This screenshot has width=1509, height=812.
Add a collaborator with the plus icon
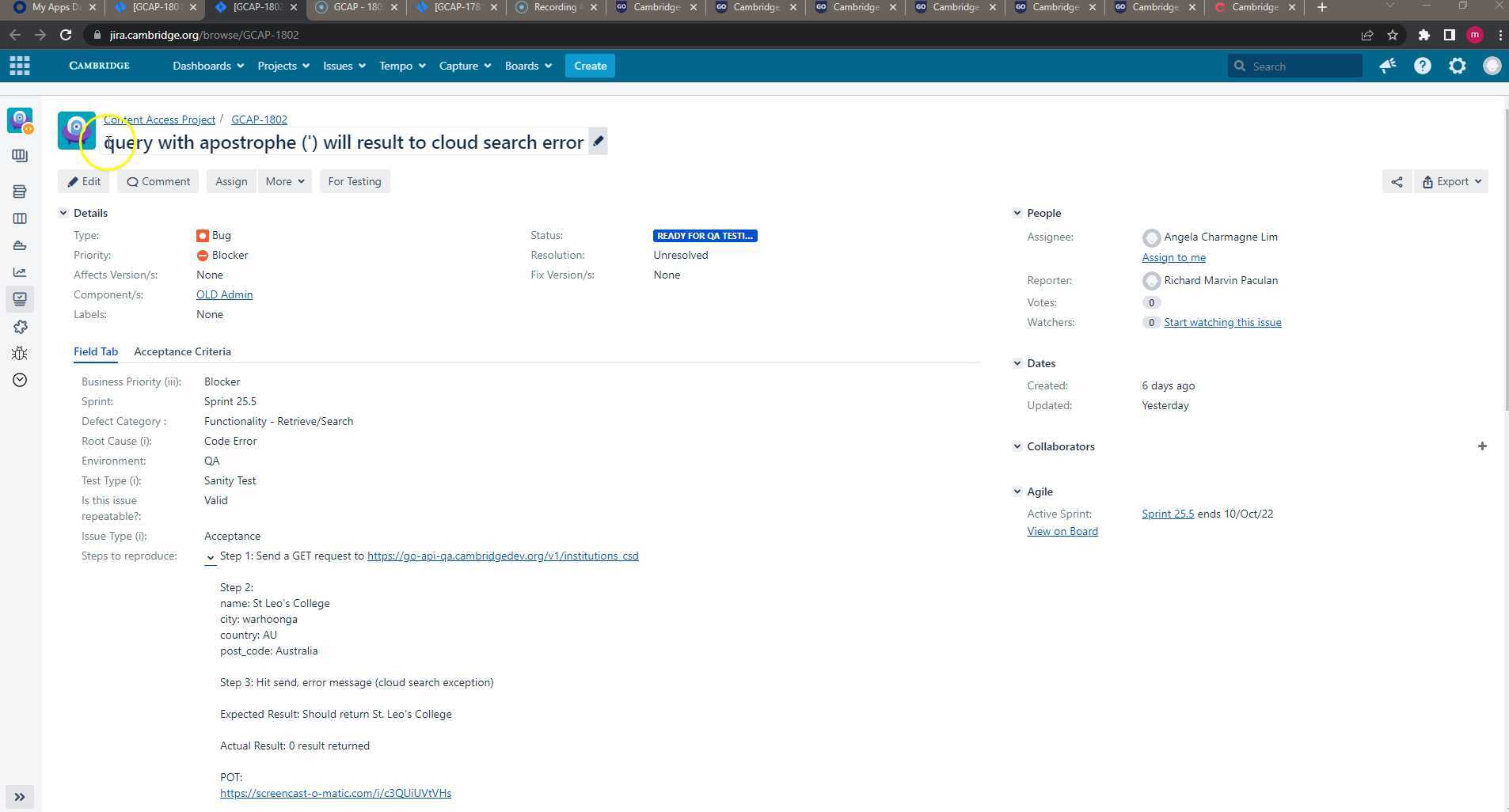[1482, 446]
